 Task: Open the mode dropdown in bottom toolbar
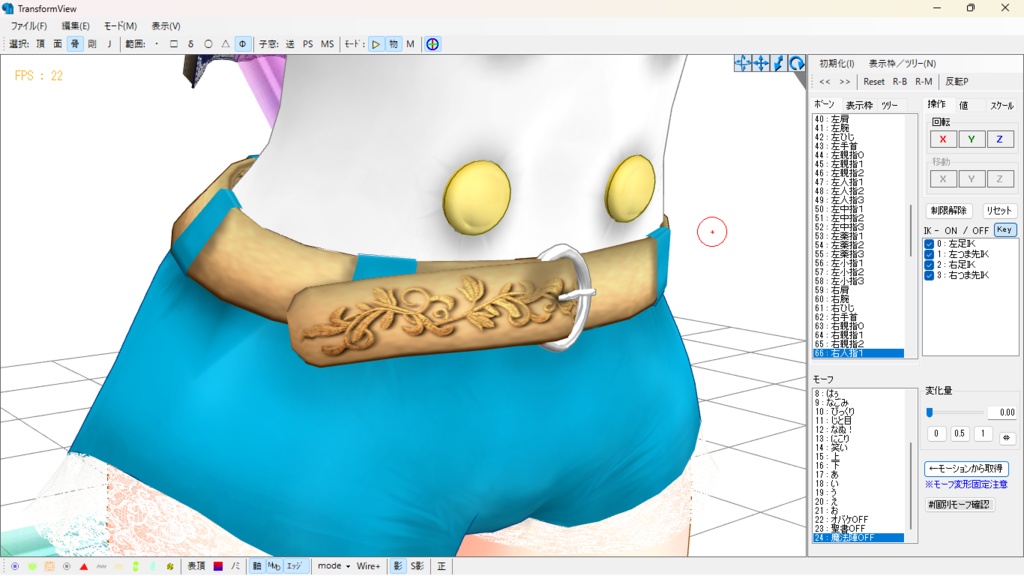334,566
